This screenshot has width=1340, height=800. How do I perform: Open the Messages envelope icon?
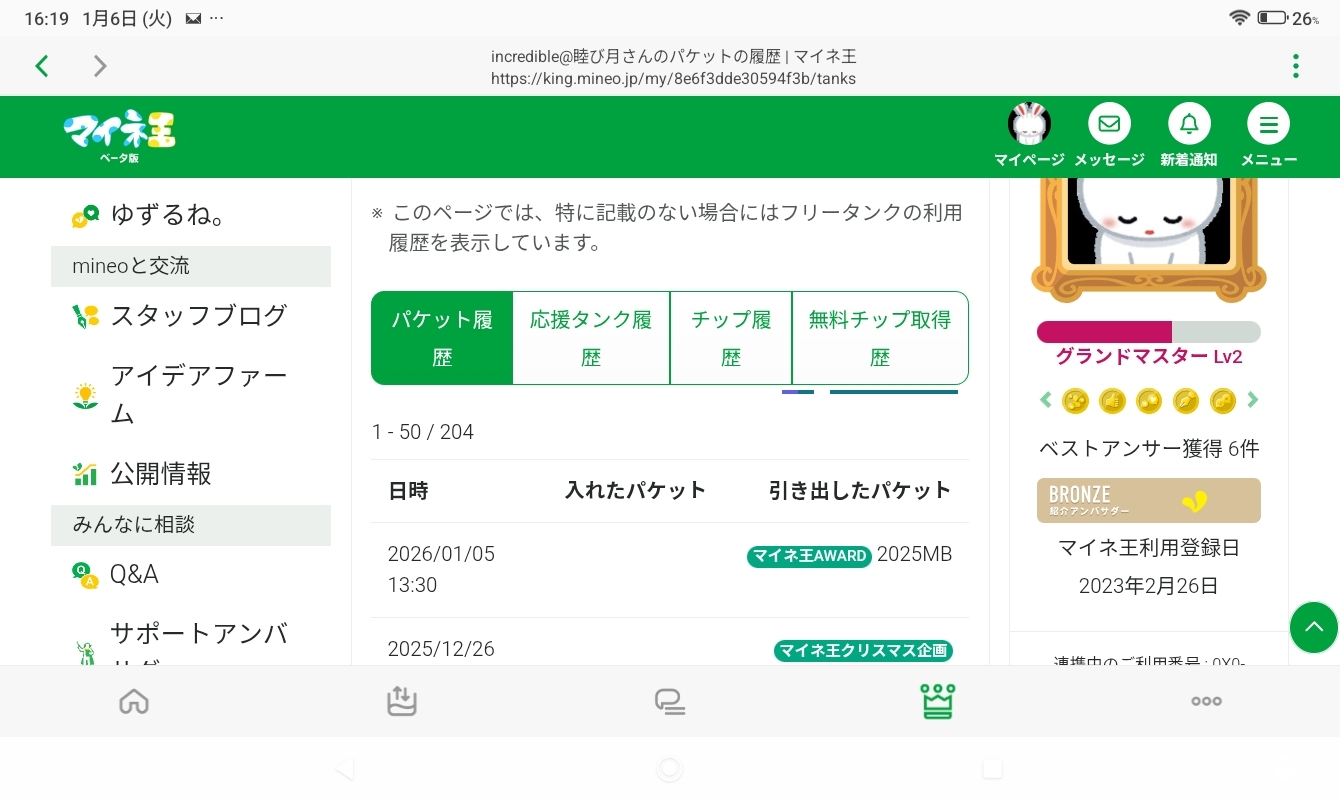tap(1109, 126)
